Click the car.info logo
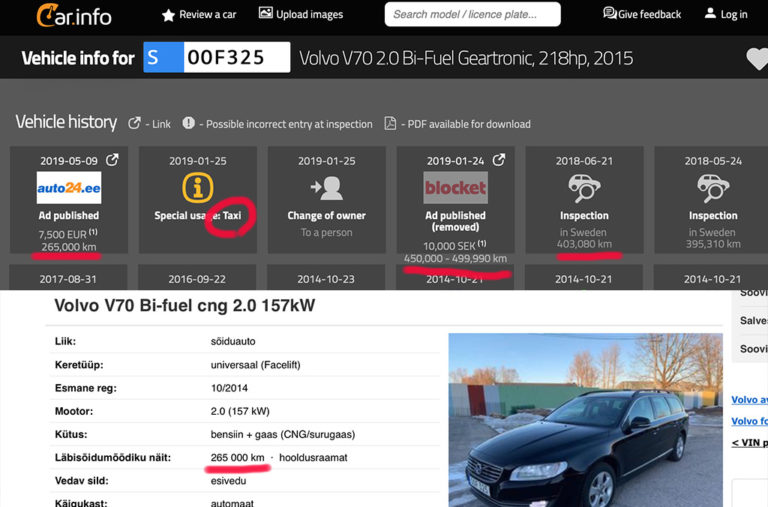 [73, 15]
